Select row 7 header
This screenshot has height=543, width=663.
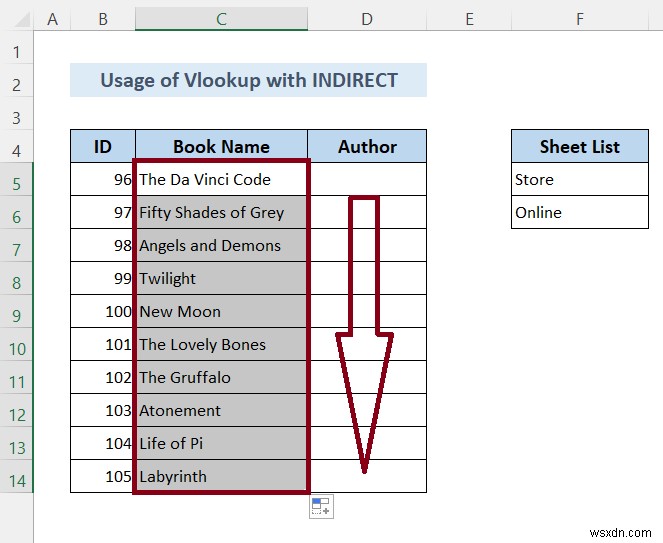(16, 245)
